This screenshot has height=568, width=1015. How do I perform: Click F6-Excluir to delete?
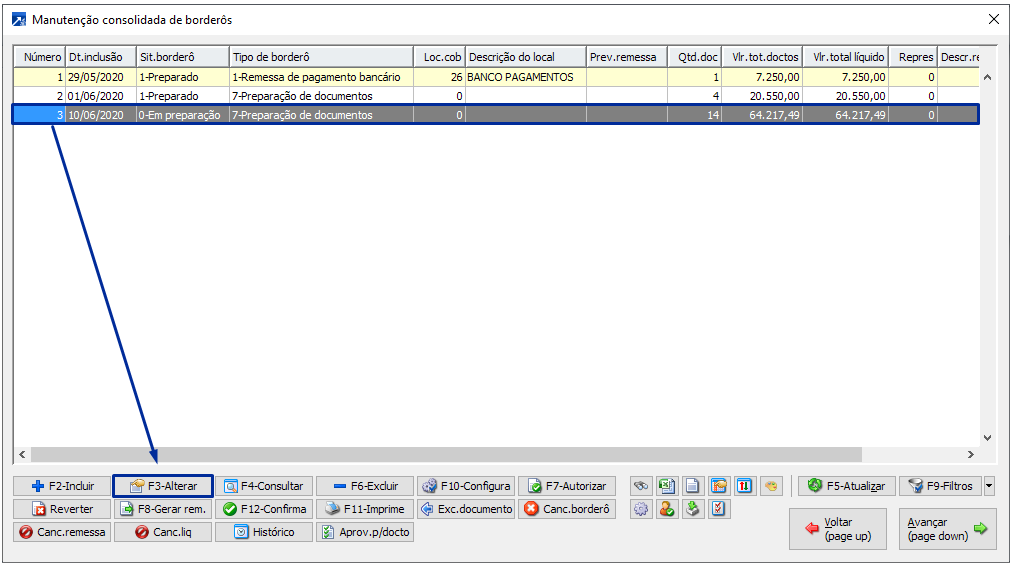[x=365, y=486]
